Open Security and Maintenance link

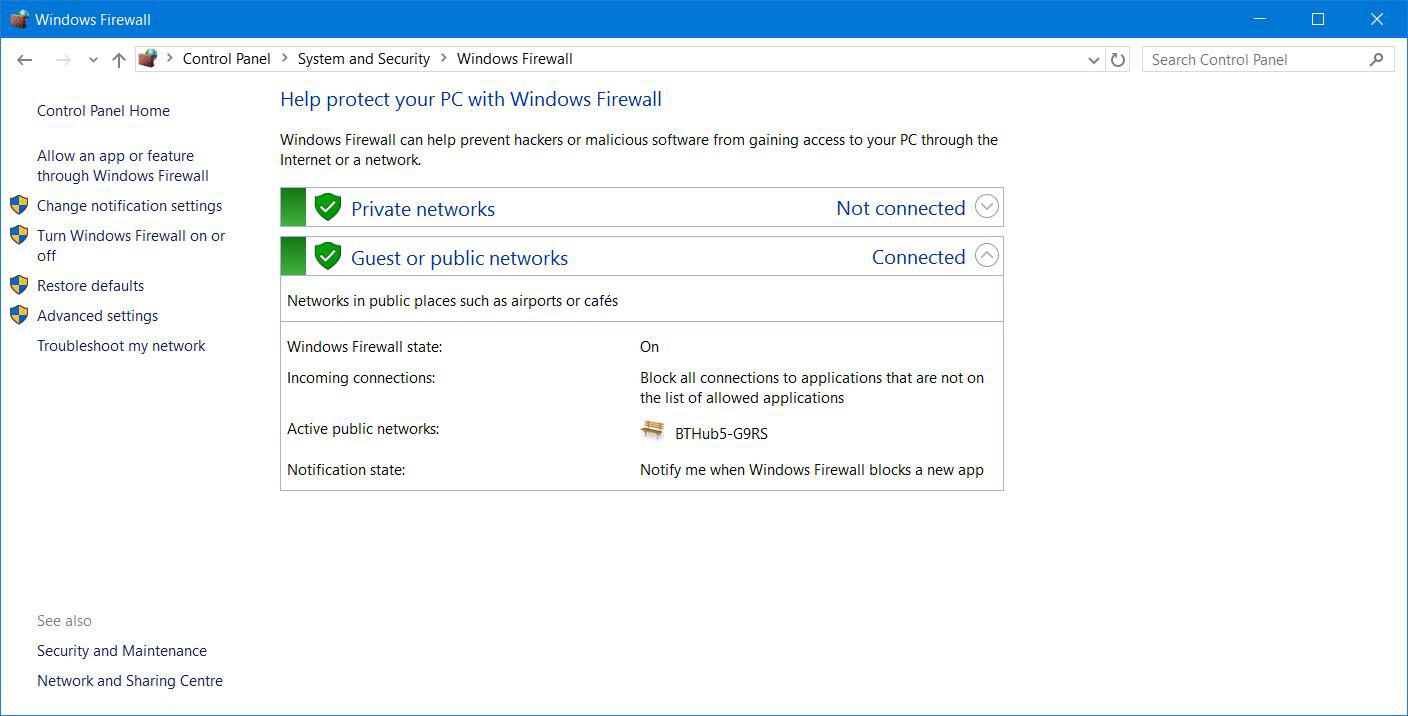[122, 651]
